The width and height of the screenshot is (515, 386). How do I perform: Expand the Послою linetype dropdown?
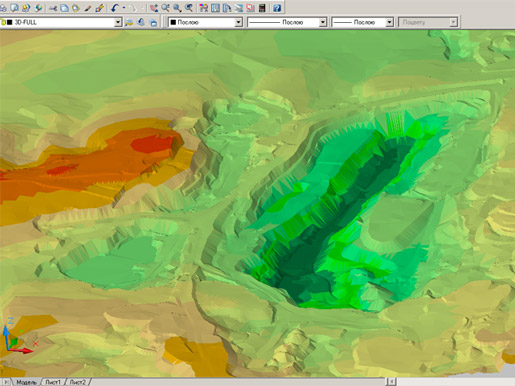(323, 22)
